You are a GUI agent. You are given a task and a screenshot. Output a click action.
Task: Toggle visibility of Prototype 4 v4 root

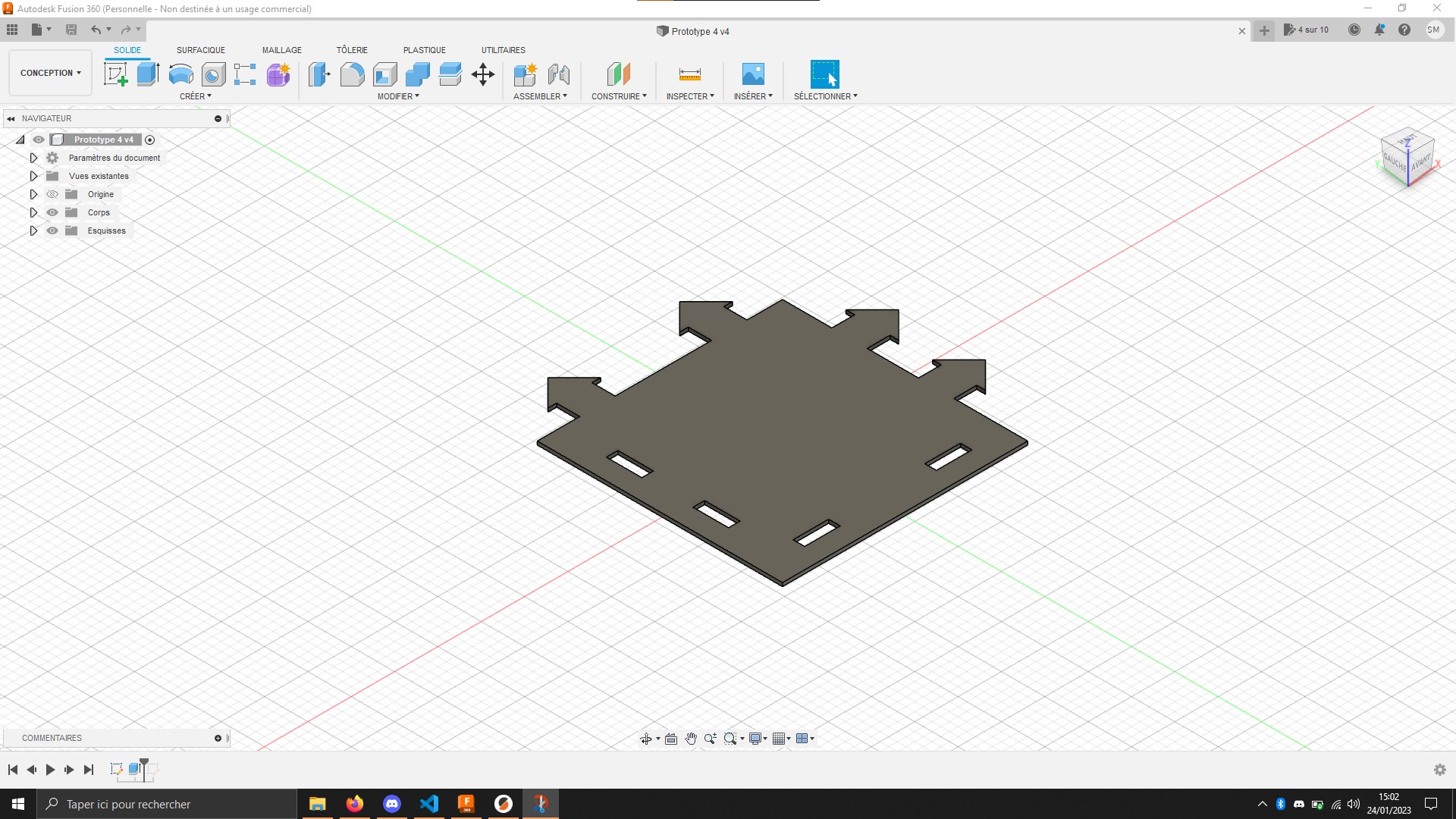point(39,140)
